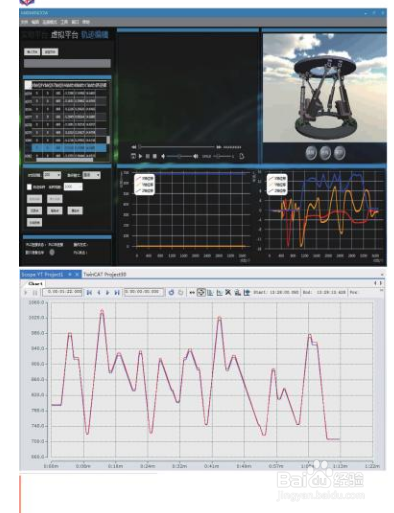Step forward with the blue right arrow

click(x=107, y=292)
